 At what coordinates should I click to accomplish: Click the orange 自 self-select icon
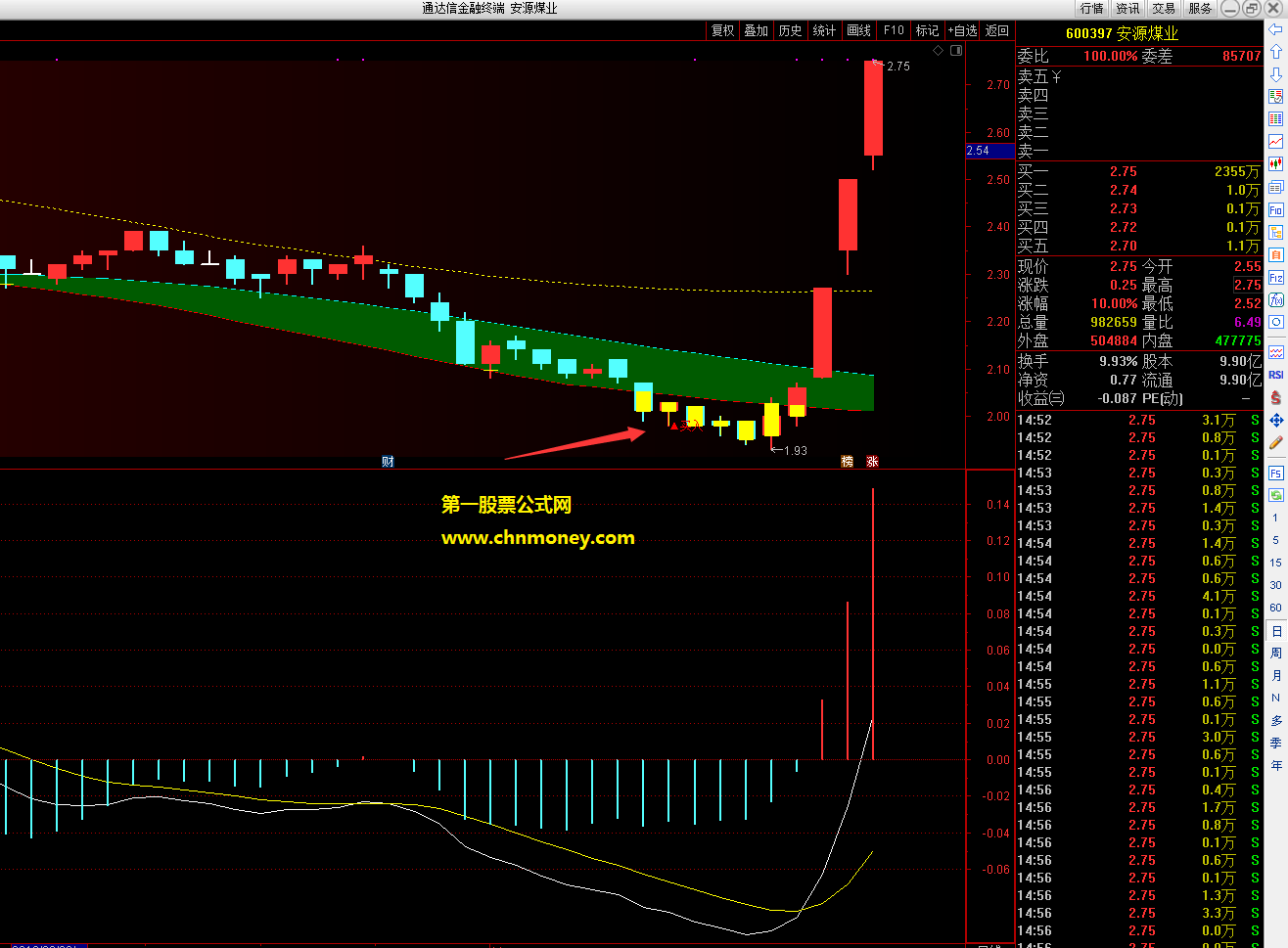click(1276, 254)
